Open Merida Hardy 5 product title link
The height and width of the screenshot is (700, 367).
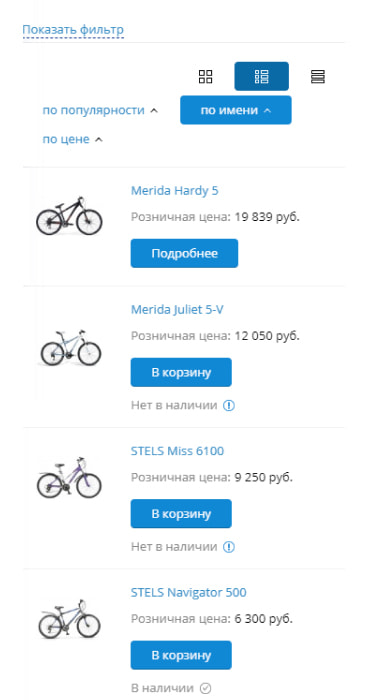pos(175,191)
